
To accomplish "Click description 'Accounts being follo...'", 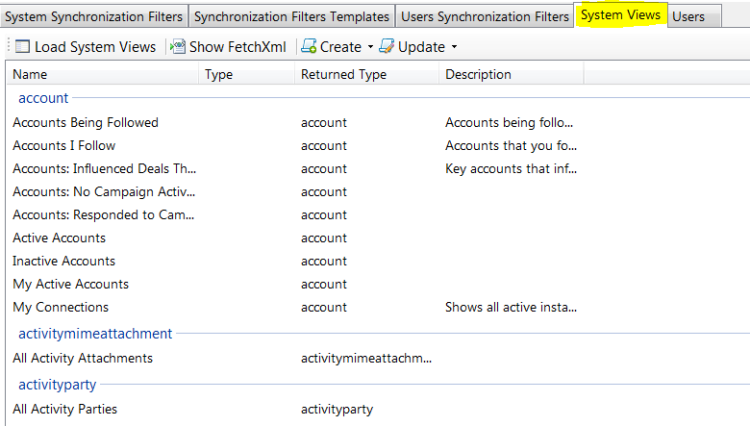I will tap(509, 122).
